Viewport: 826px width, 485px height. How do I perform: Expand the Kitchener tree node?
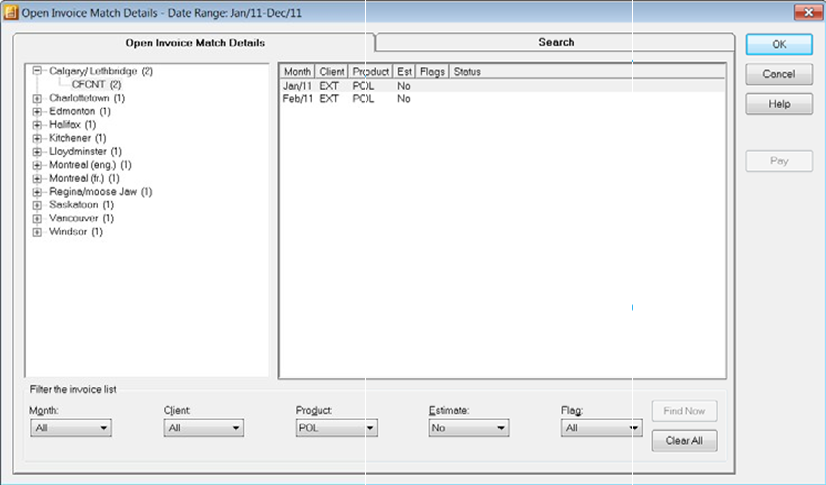tap(37, 138)
